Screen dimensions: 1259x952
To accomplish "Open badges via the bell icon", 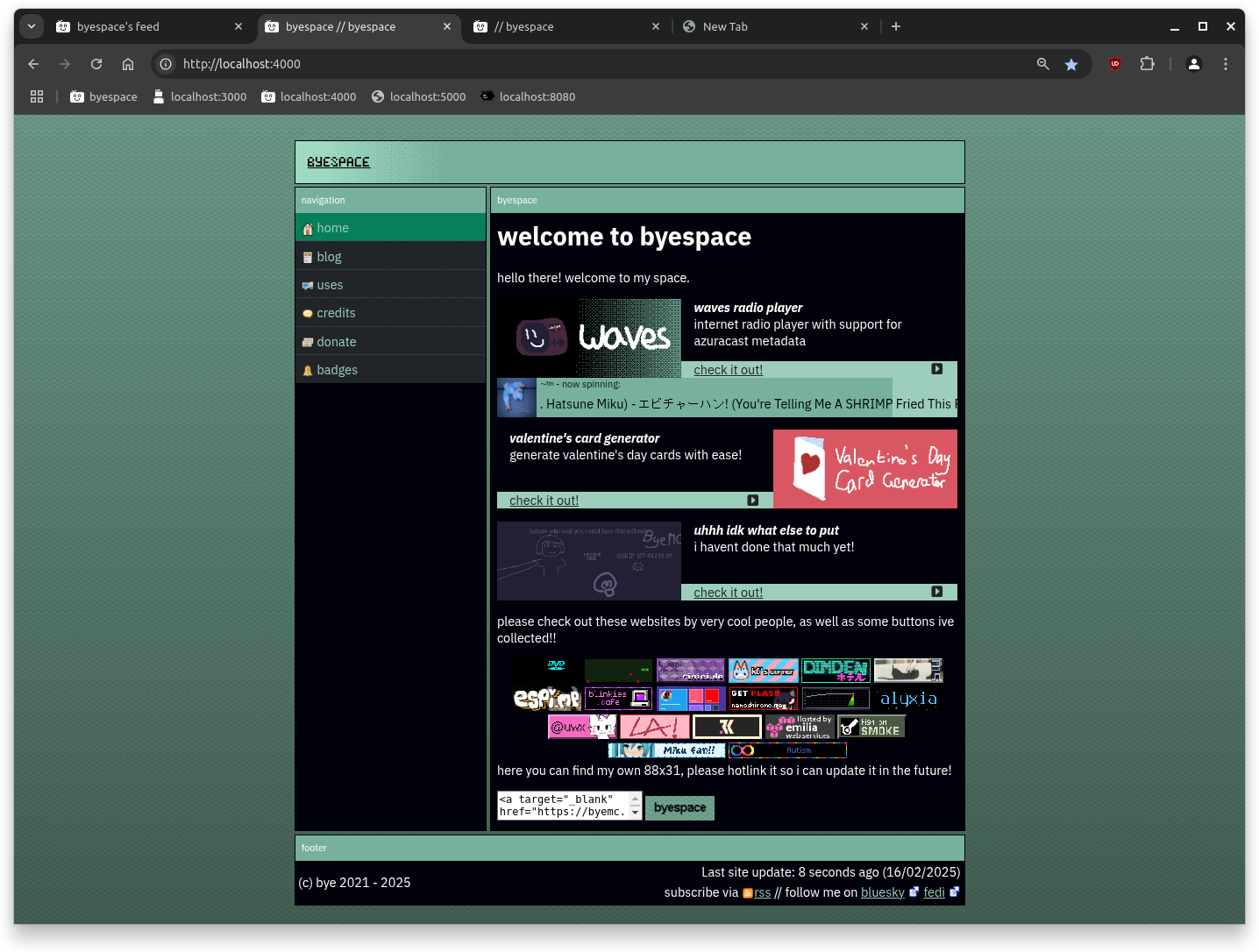I will pos(308,369).
